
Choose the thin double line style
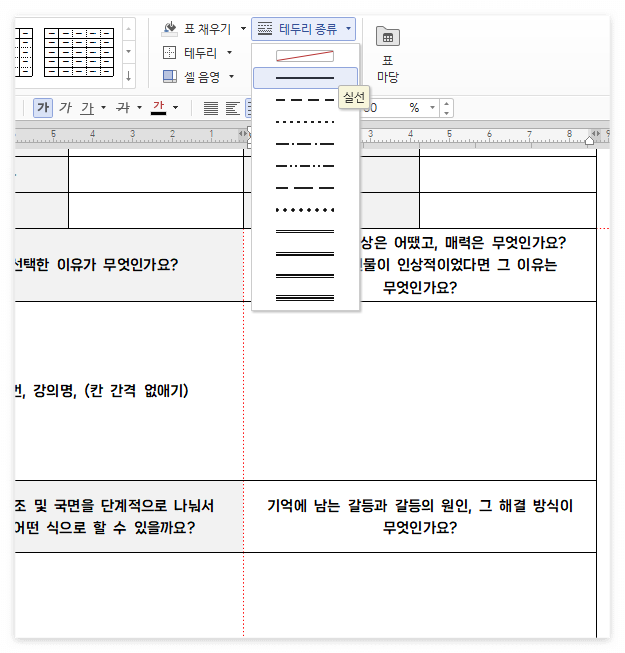click(x=305, y=232)
